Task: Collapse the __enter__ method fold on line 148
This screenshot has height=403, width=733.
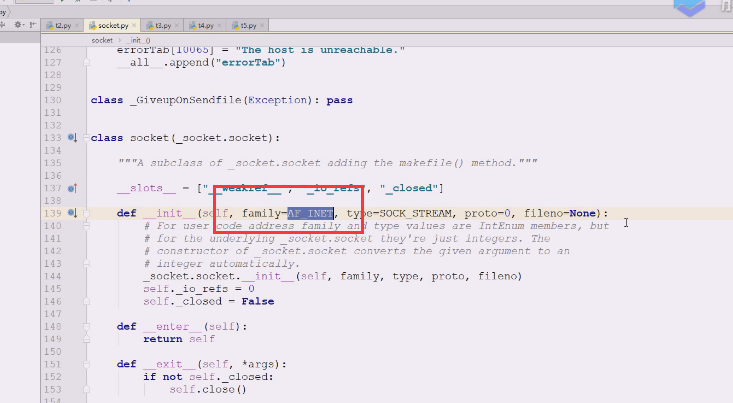Action: pyautogui.click(x=86, y=326)
